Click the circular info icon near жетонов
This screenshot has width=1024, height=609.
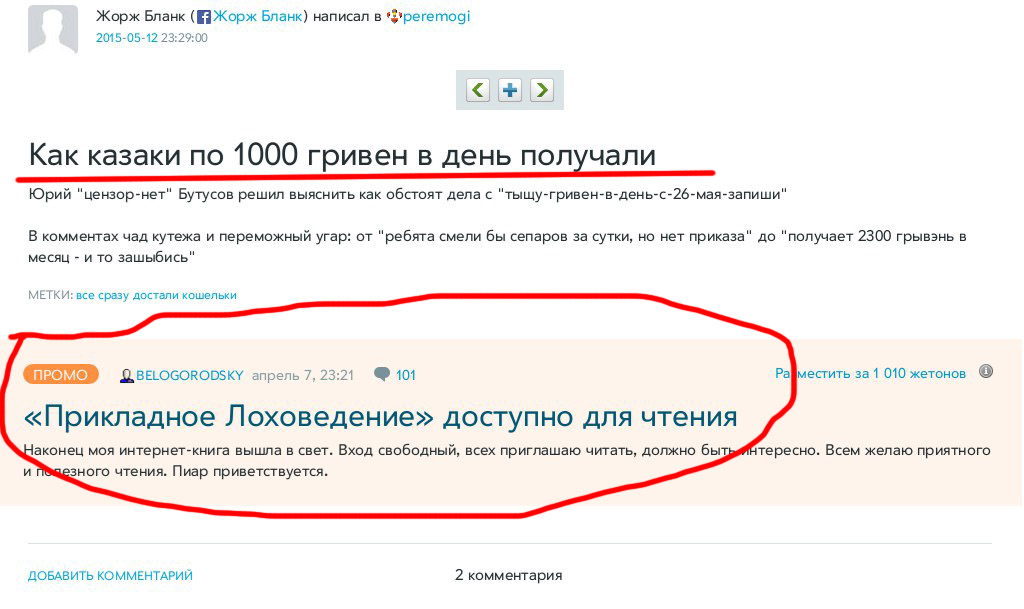click(x=986, y=373)
